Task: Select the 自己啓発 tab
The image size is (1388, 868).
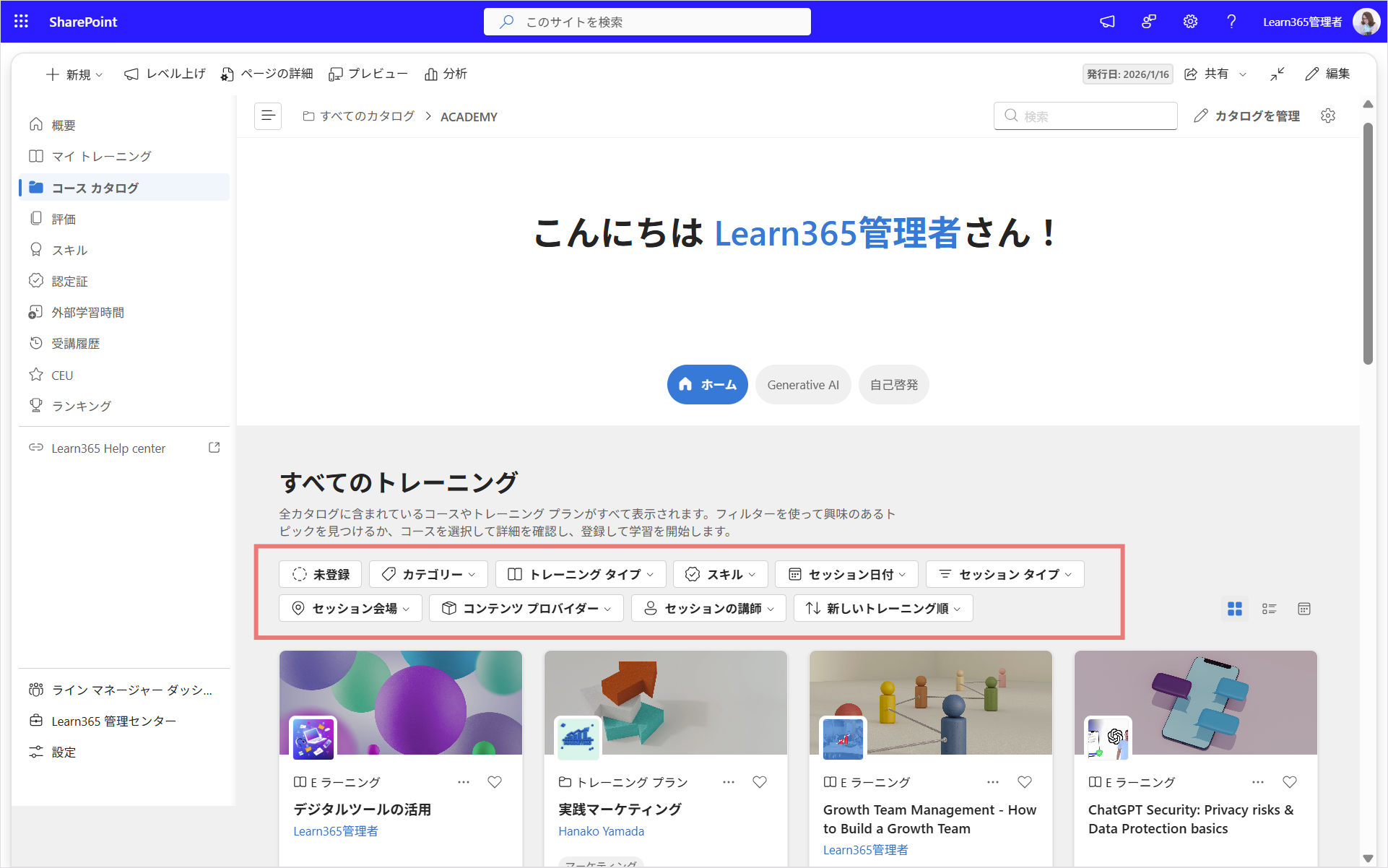Action: (x=894, y=384)
